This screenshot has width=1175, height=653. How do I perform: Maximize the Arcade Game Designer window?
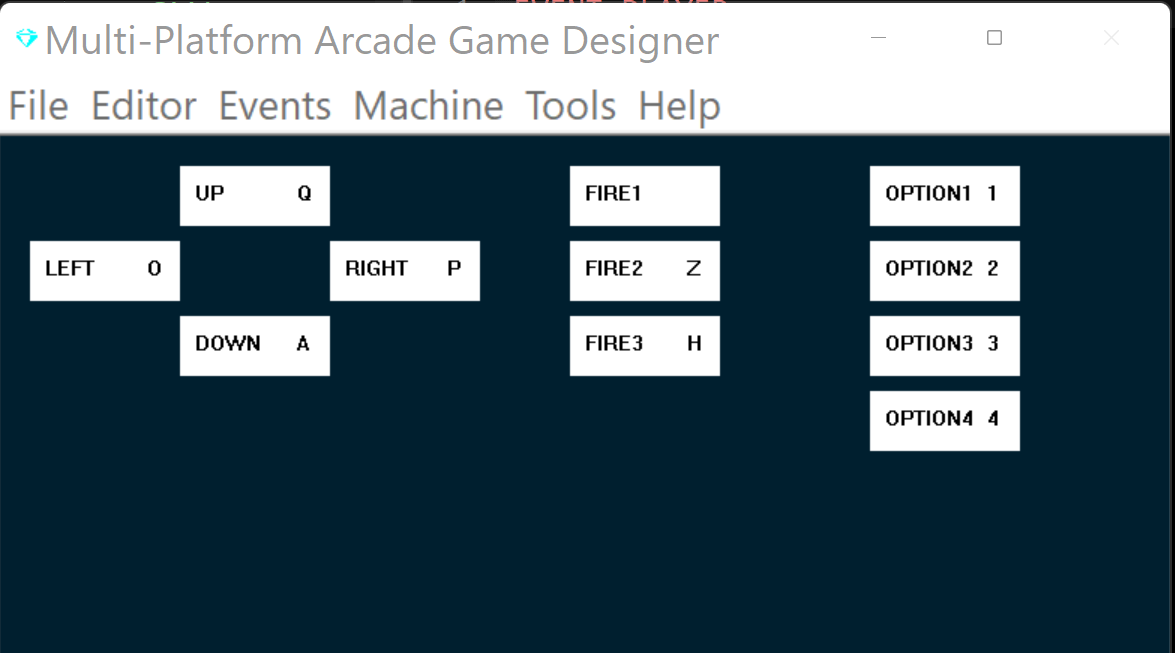point(994,37)
